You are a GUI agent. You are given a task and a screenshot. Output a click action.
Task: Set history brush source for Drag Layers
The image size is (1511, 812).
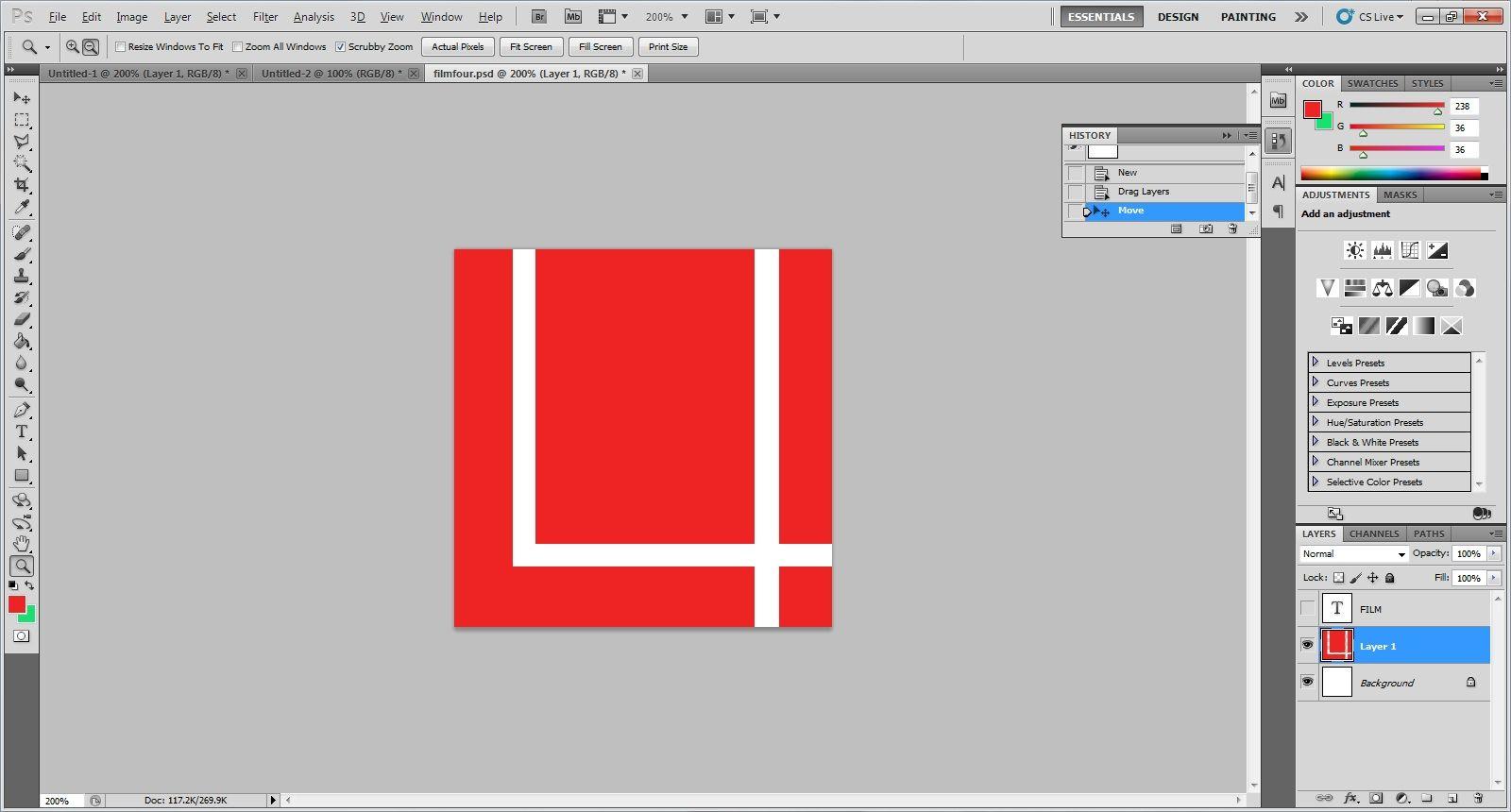coord(1076,192)
